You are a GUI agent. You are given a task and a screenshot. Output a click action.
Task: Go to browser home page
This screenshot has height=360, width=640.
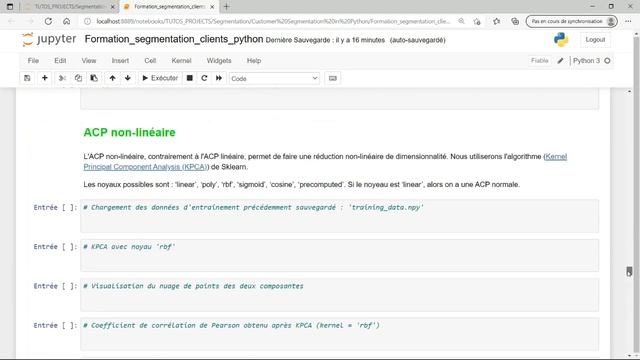(x=67, y=21)
